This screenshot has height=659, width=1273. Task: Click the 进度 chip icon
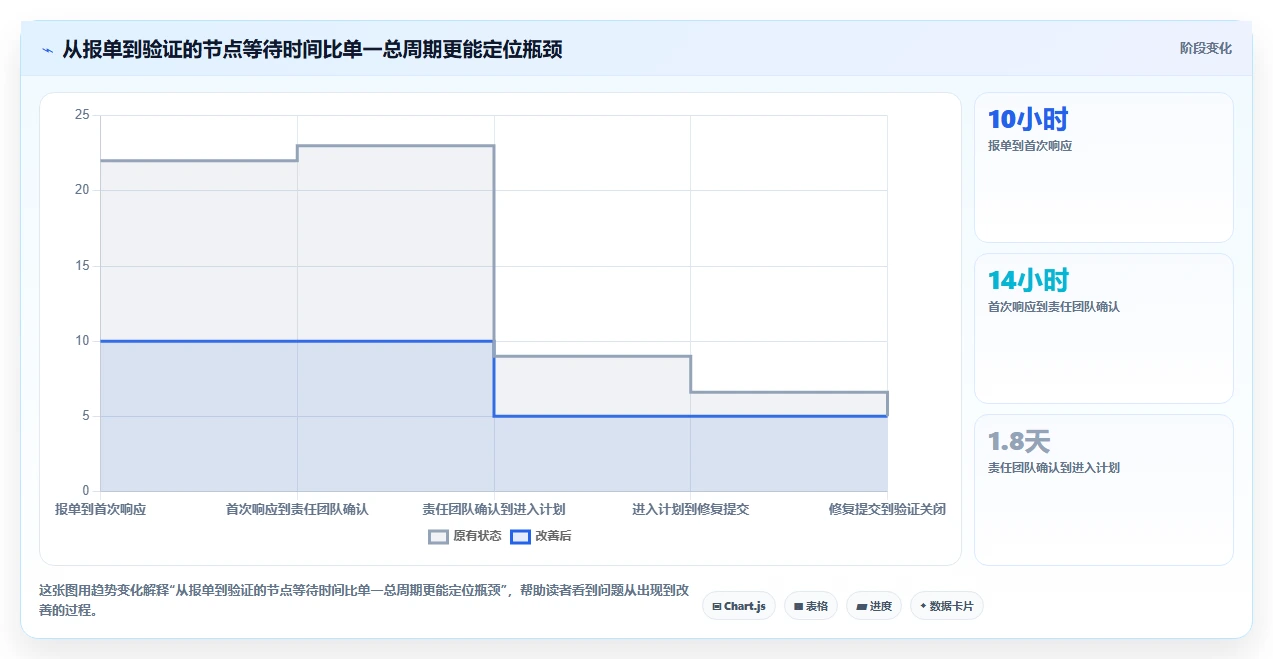click(861, 606)
